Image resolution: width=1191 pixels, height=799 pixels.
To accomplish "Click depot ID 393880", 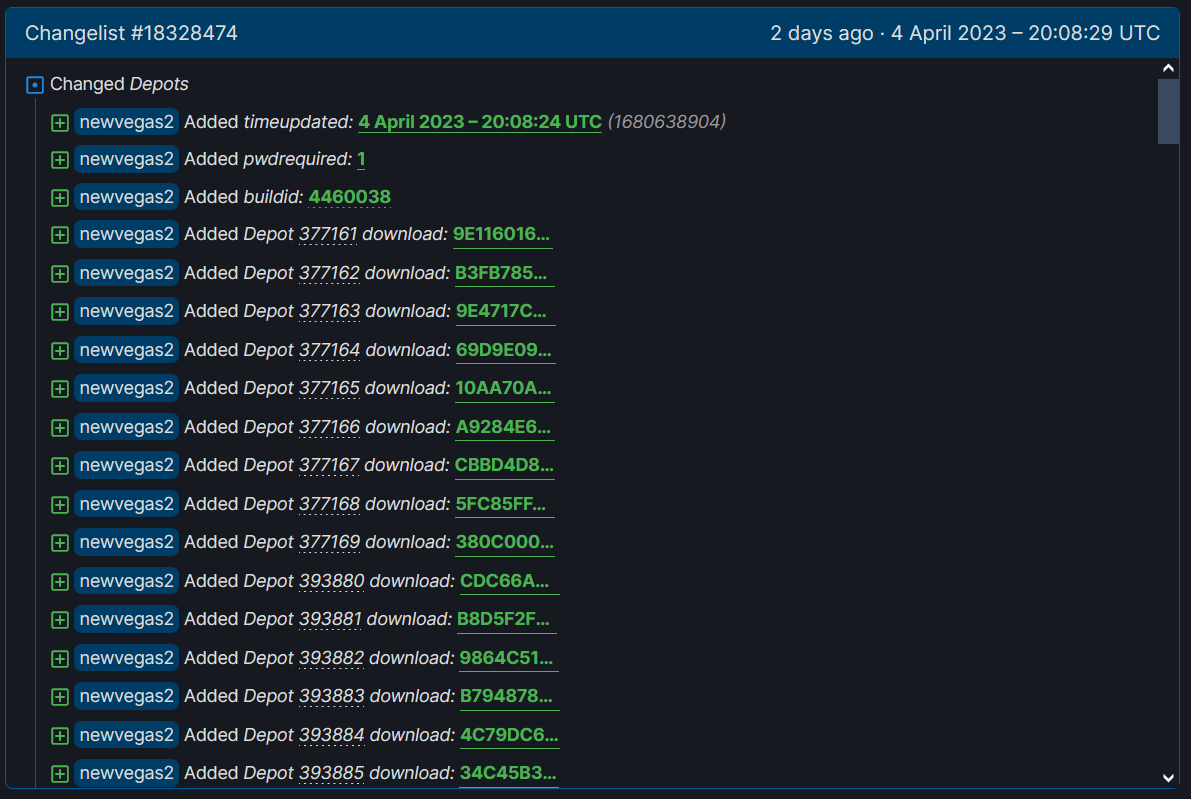I will tap(332, 580).
